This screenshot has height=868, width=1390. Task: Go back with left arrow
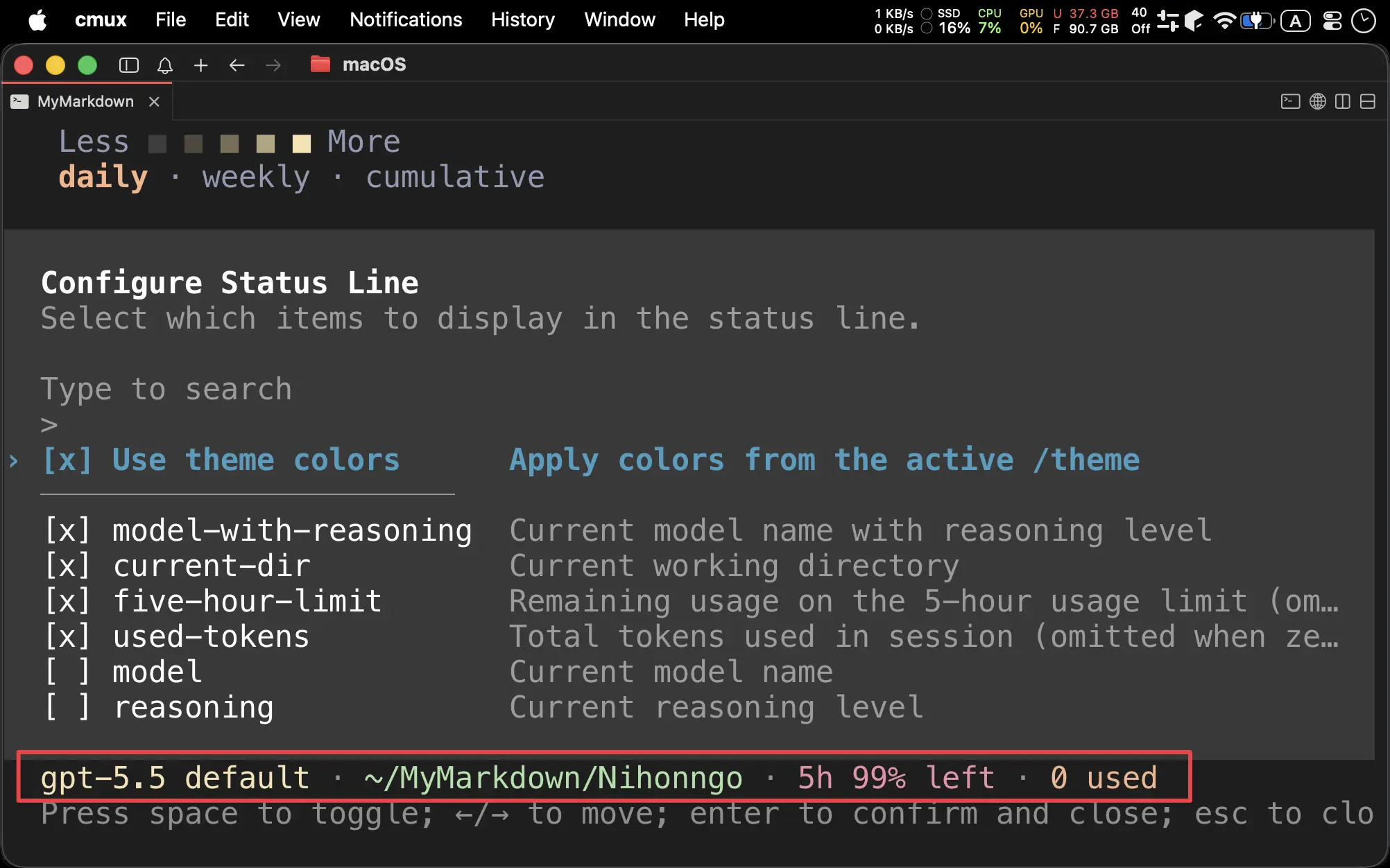click(237, 65)
